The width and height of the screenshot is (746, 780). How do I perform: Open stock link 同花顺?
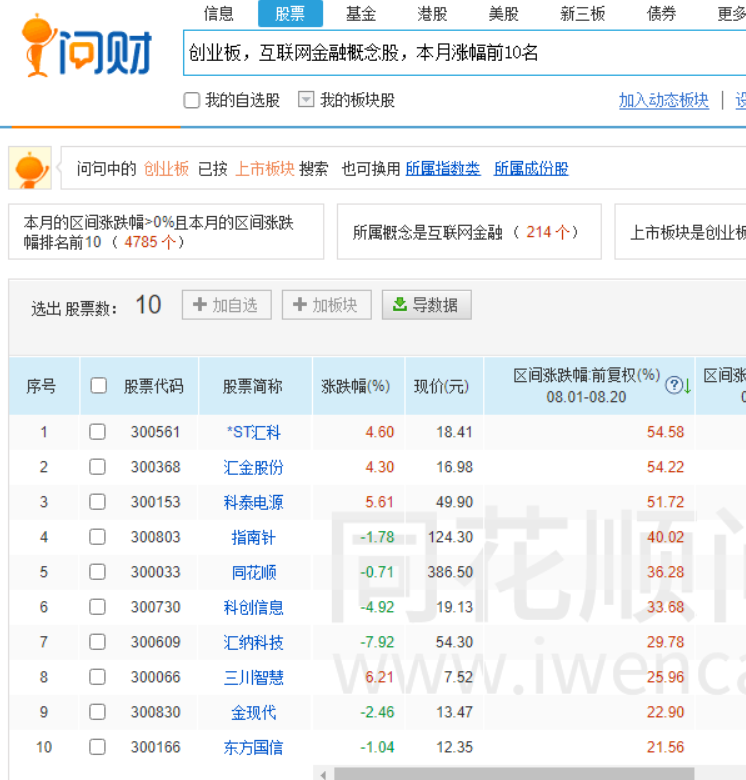click(254, 572)
